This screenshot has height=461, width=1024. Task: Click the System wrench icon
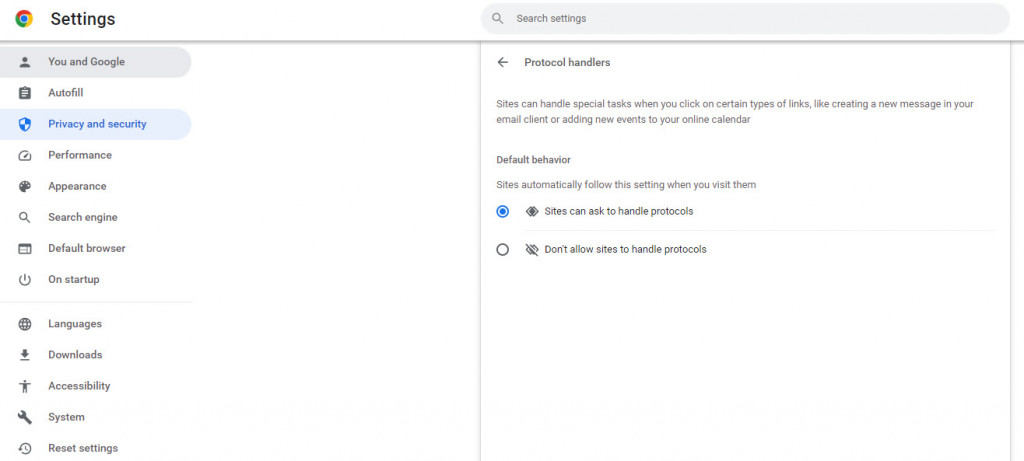25,417
